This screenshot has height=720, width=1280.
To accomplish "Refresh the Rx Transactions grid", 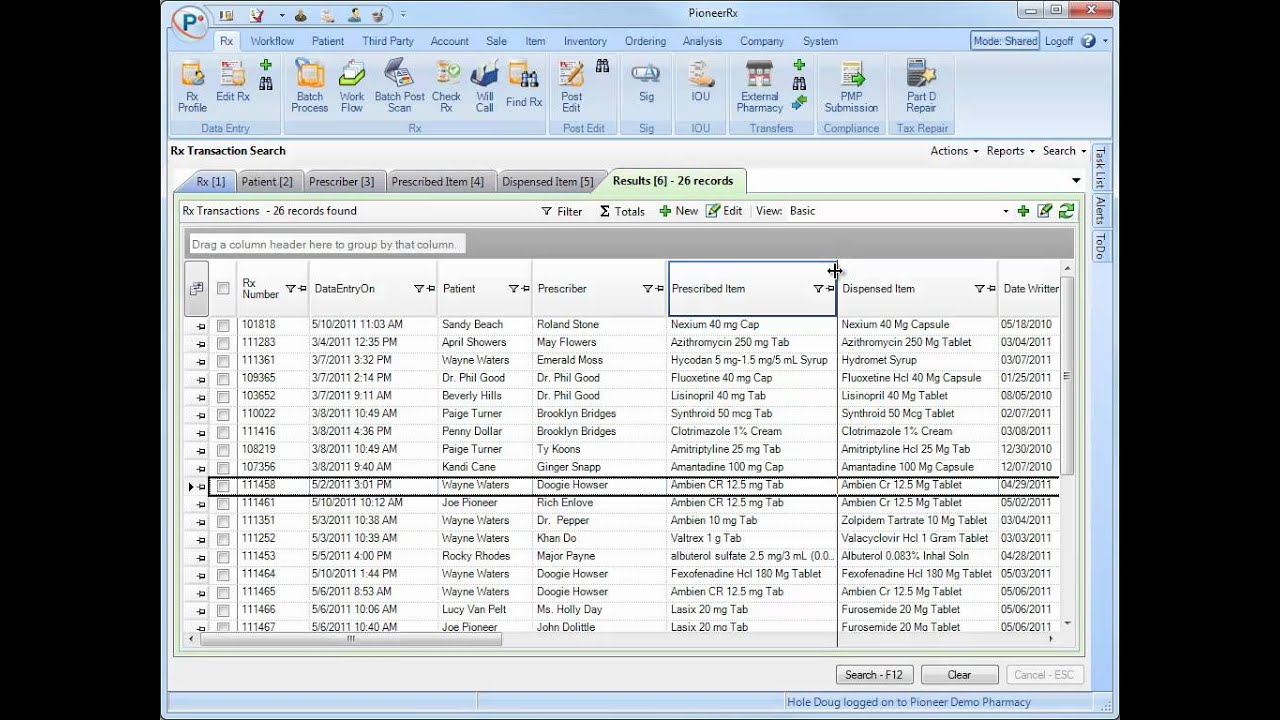I will (x=1067, y=211).
